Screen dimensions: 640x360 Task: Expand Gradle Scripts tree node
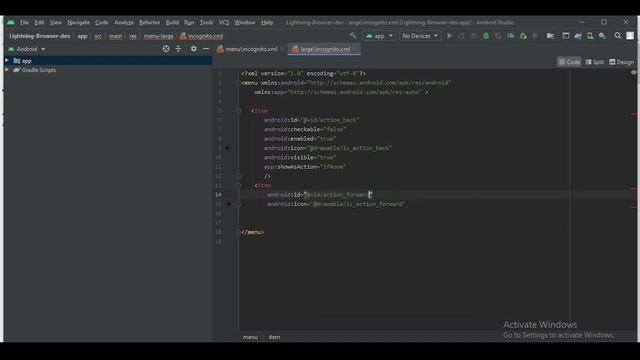coord(7,70)
